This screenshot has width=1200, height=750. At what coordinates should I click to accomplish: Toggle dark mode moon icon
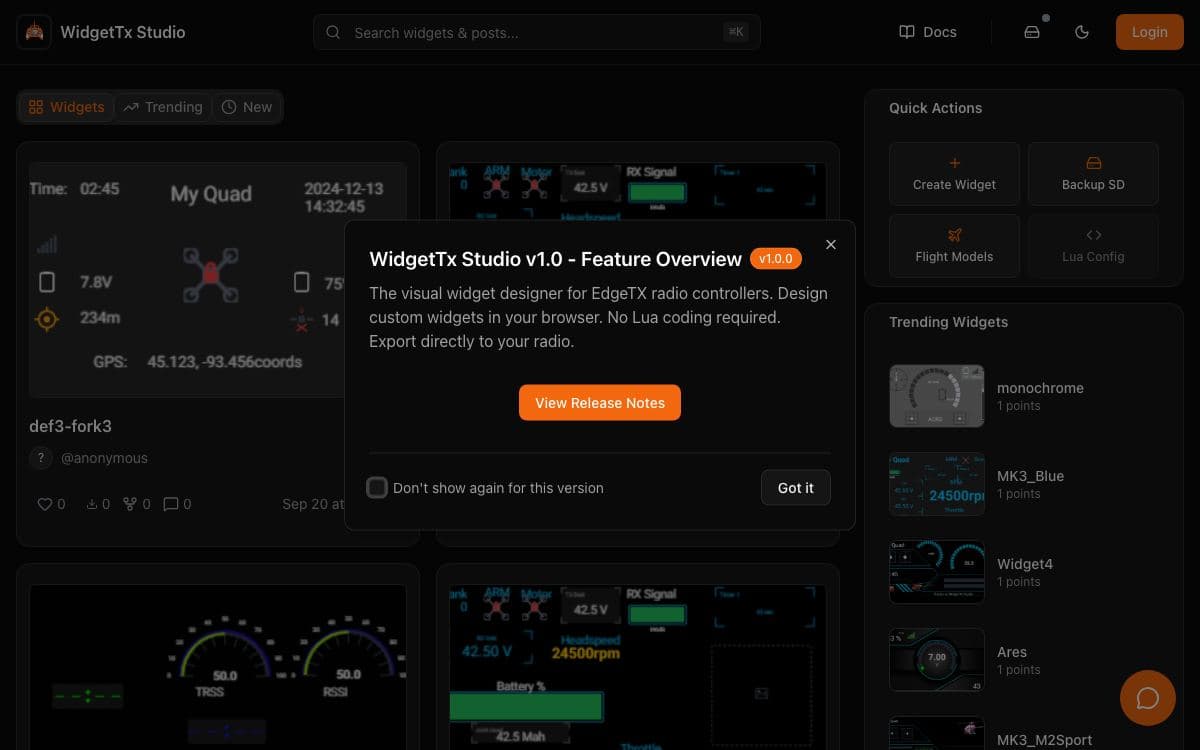coord(1082,32)
